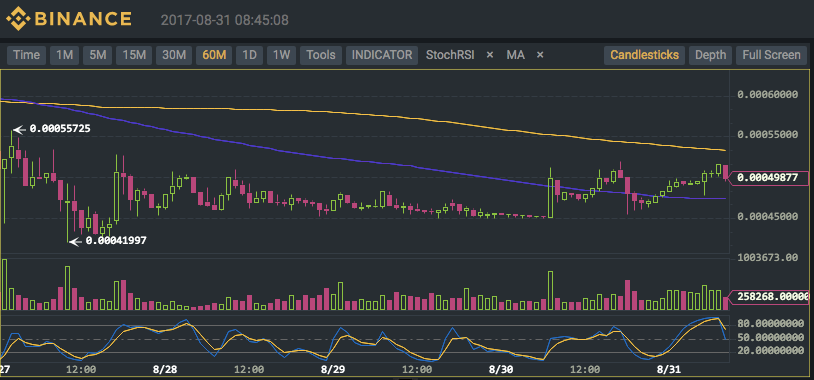
Task: Click the current volume tag 258268.00000
Action: pos(770,297)
